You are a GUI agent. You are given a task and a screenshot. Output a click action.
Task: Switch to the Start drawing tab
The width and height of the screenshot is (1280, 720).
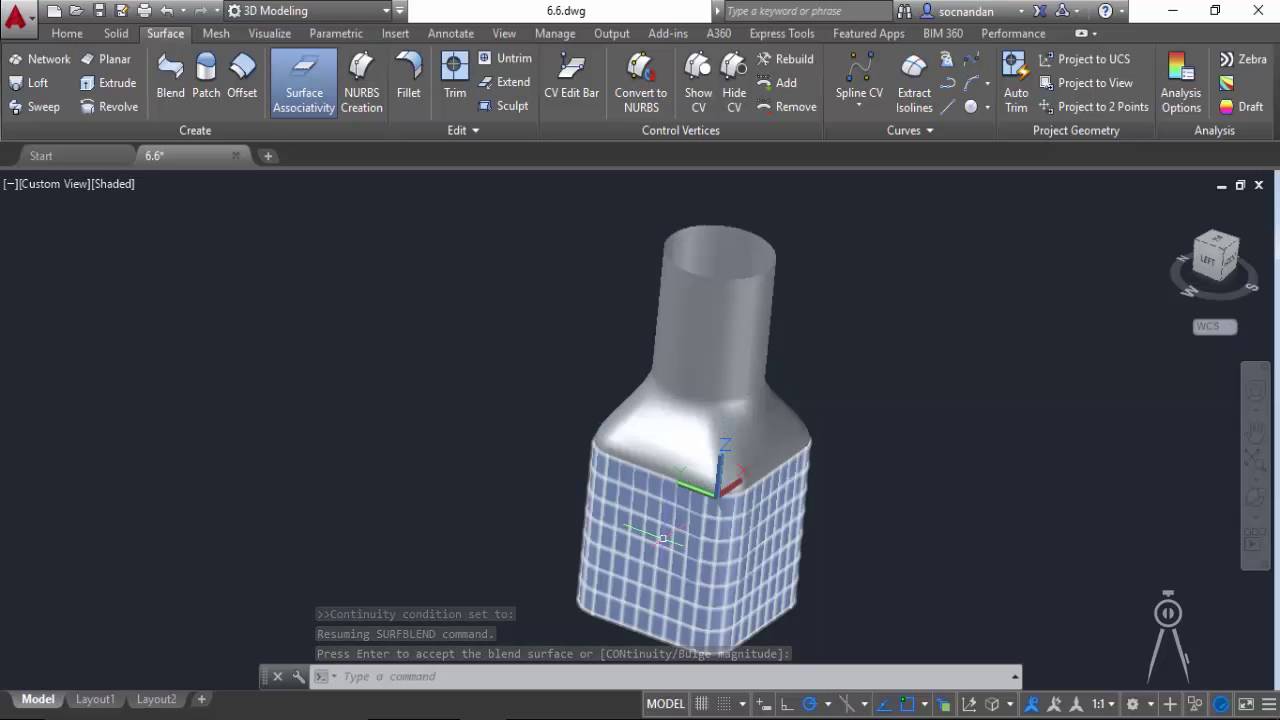coord(41,156)
